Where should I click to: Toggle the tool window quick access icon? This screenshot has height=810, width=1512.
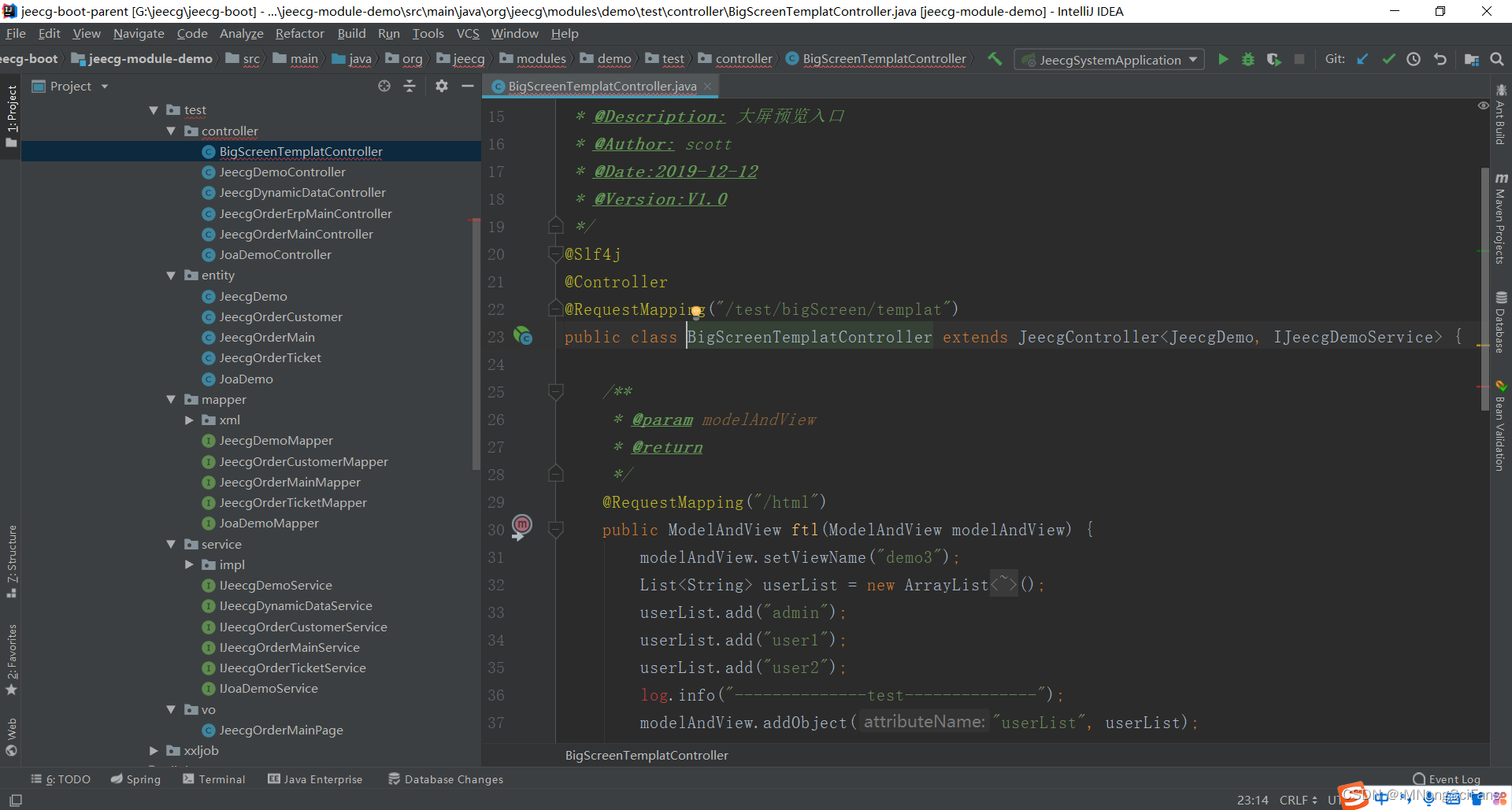coord(15,800)
